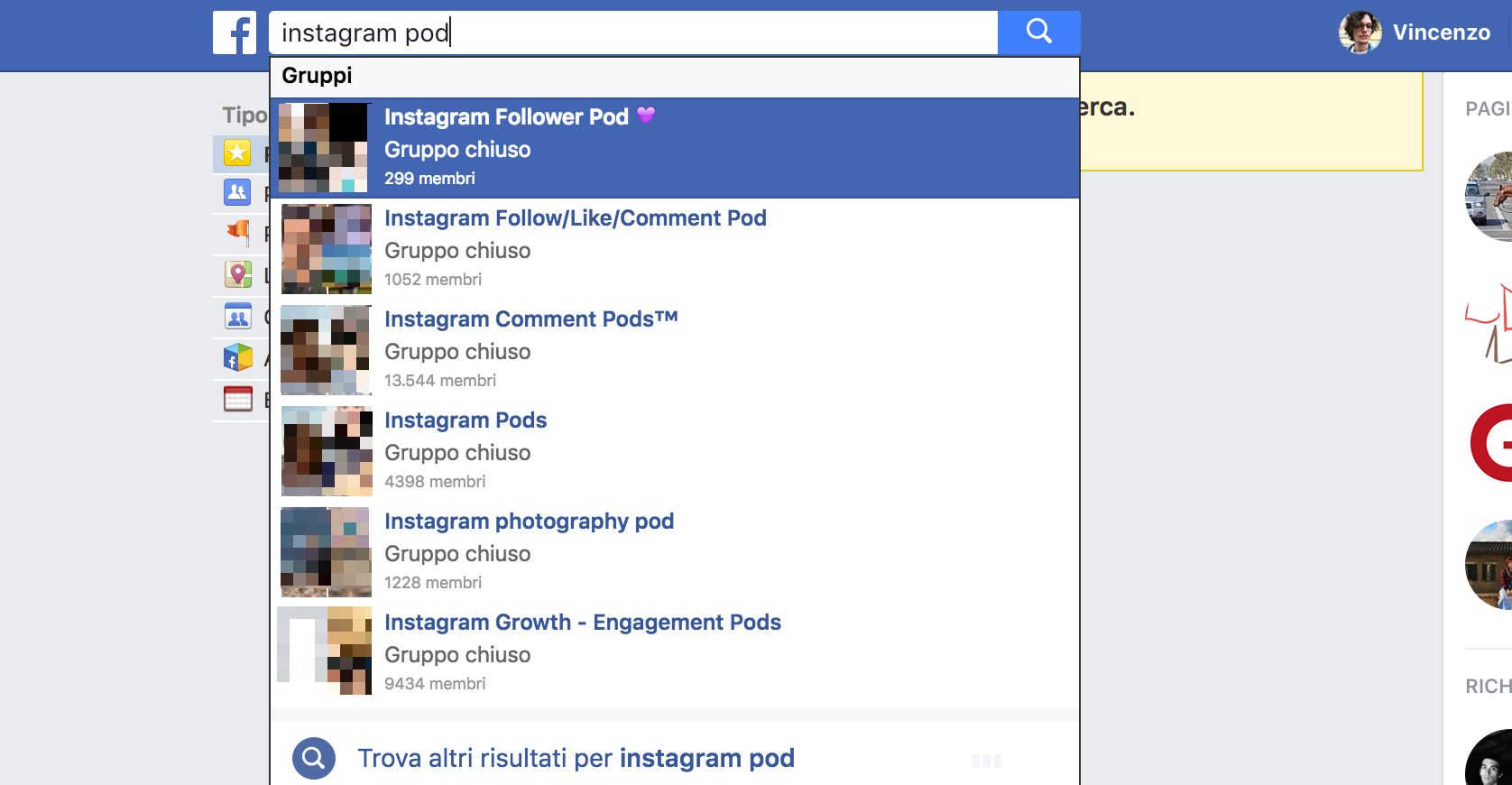Click the 1052 membri text
This screenshot has height=785, width=1512.
click(x=433, y=280)
